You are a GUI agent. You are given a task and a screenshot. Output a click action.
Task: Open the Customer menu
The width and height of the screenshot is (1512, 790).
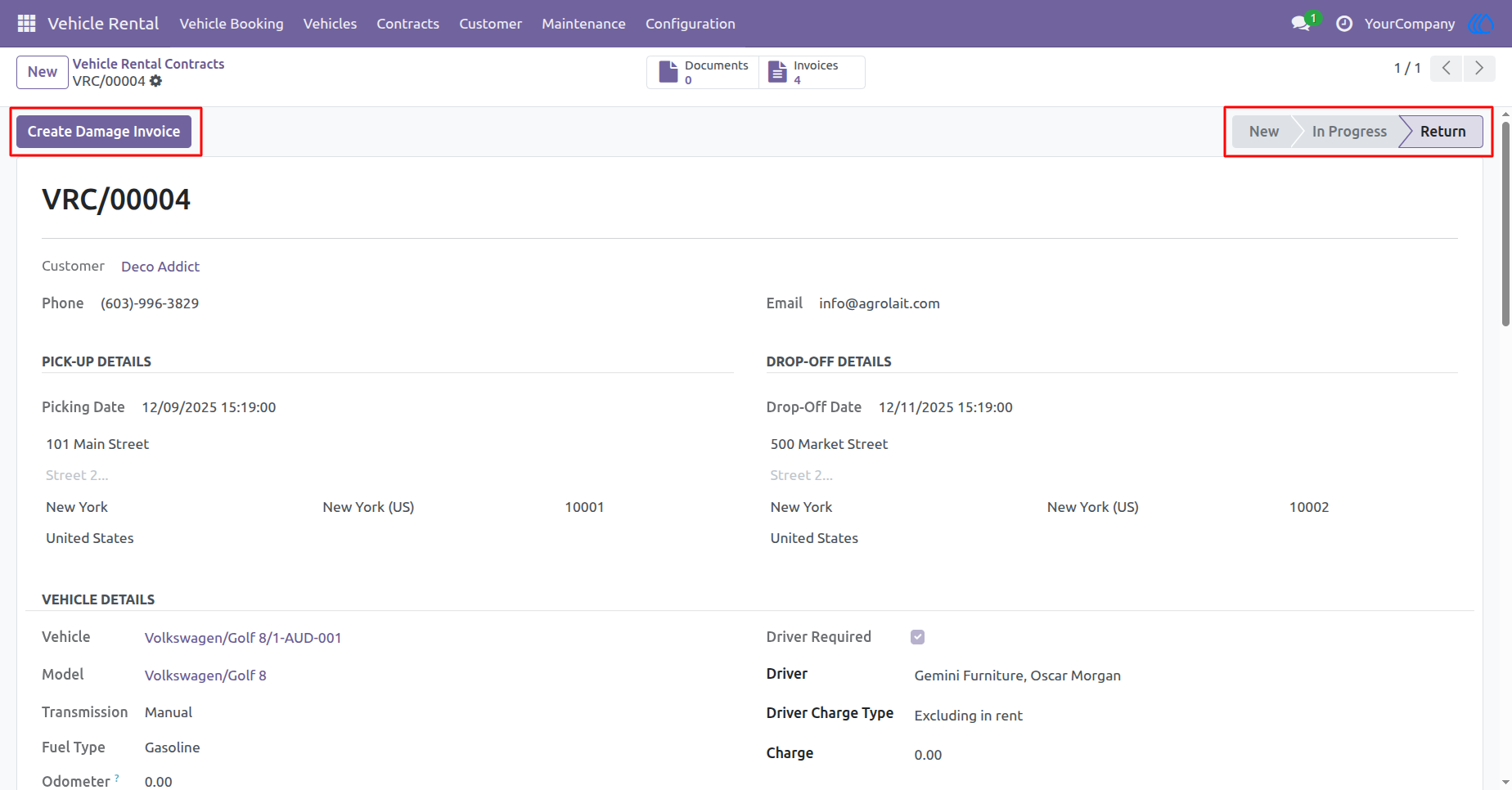[490, 24]
